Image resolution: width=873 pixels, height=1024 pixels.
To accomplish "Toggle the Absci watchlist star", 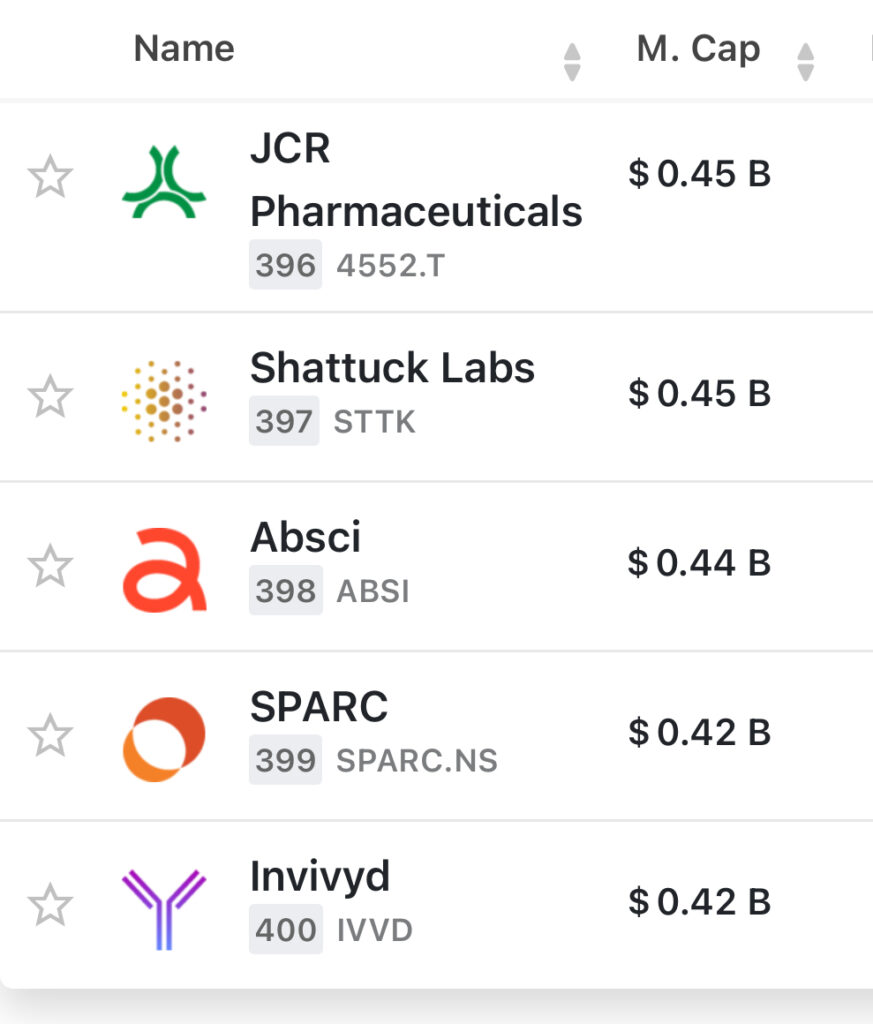I will 50,567.
